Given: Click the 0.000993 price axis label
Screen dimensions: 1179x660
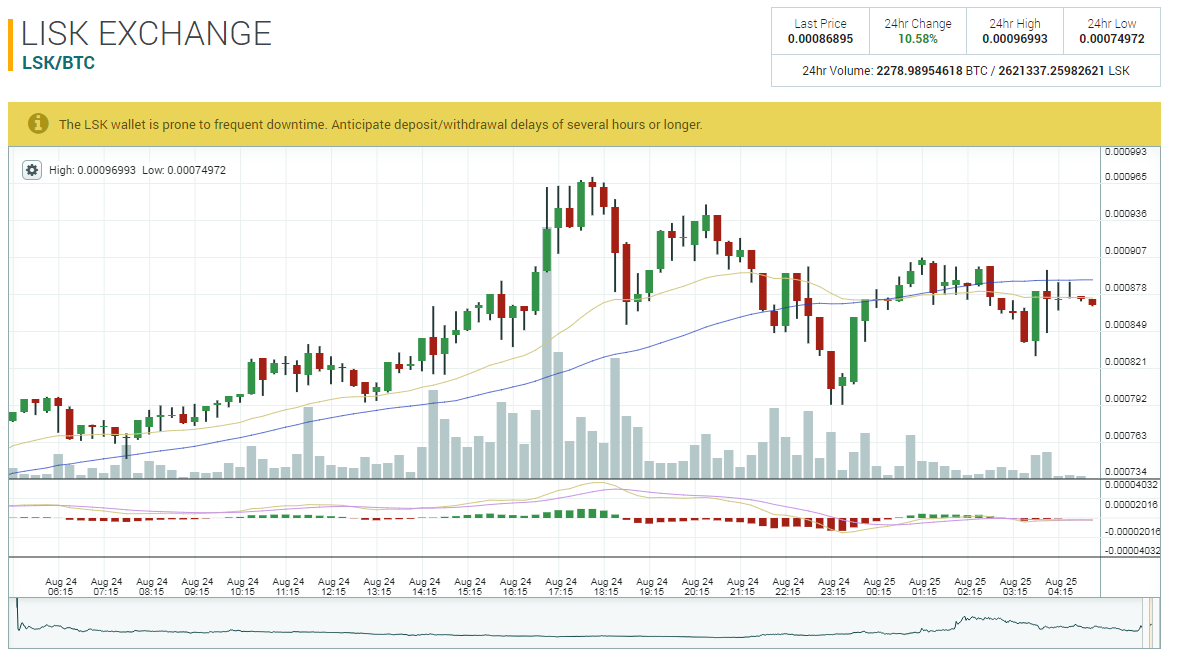Looking at the screenshot, I should tap(1126, 152).
